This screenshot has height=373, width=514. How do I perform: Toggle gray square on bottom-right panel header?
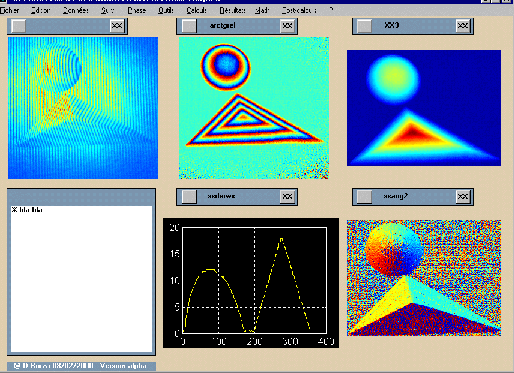[x=364, y=196]
